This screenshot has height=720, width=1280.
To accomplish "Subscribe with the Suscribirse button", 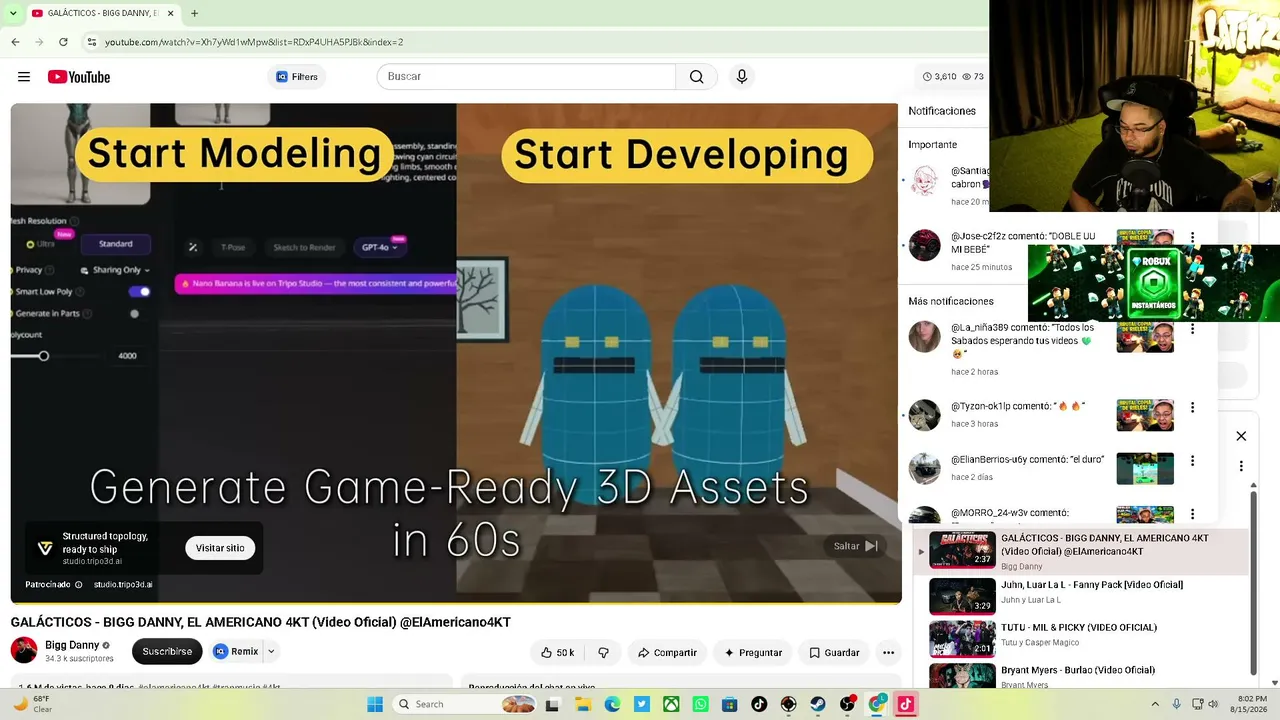I will [167, 651].
